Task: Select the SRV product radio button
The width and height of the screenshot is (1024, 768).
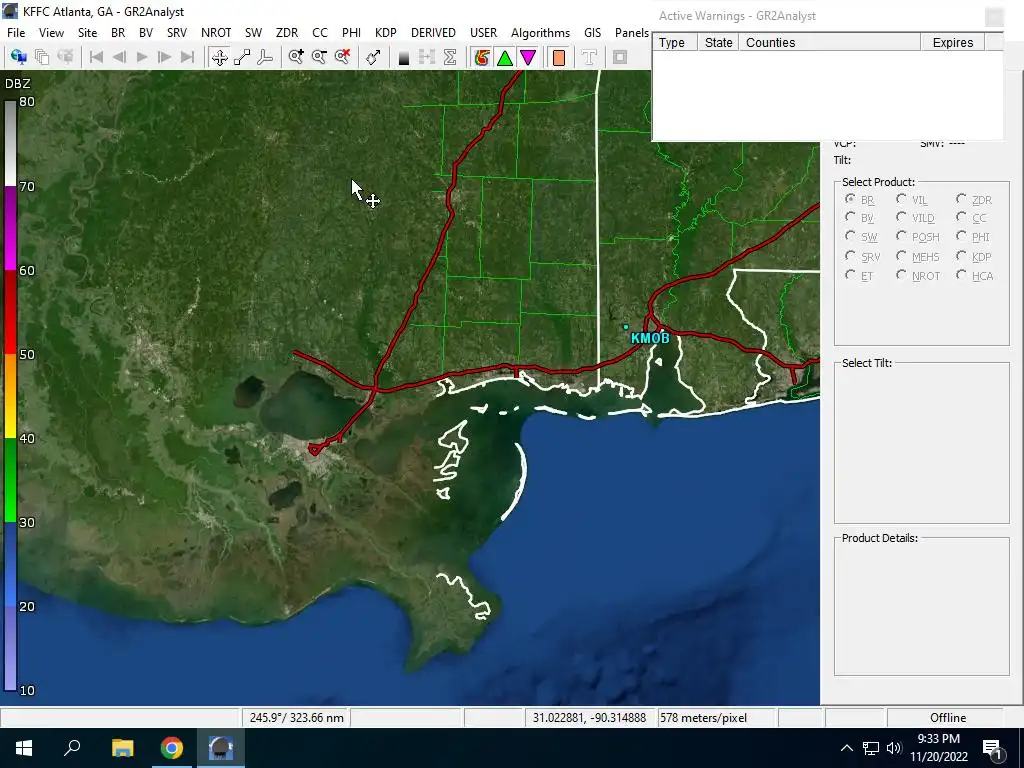Action: pyautogui.click(x=850, y=256)
